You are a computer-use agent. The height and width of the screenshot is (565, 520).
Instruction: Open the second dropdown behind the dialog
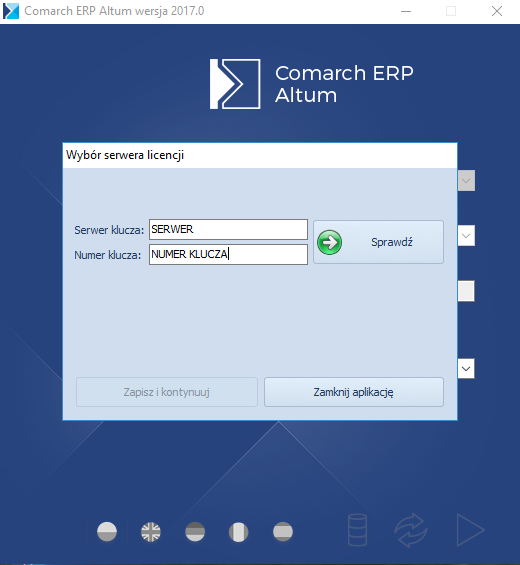[466, 236]
